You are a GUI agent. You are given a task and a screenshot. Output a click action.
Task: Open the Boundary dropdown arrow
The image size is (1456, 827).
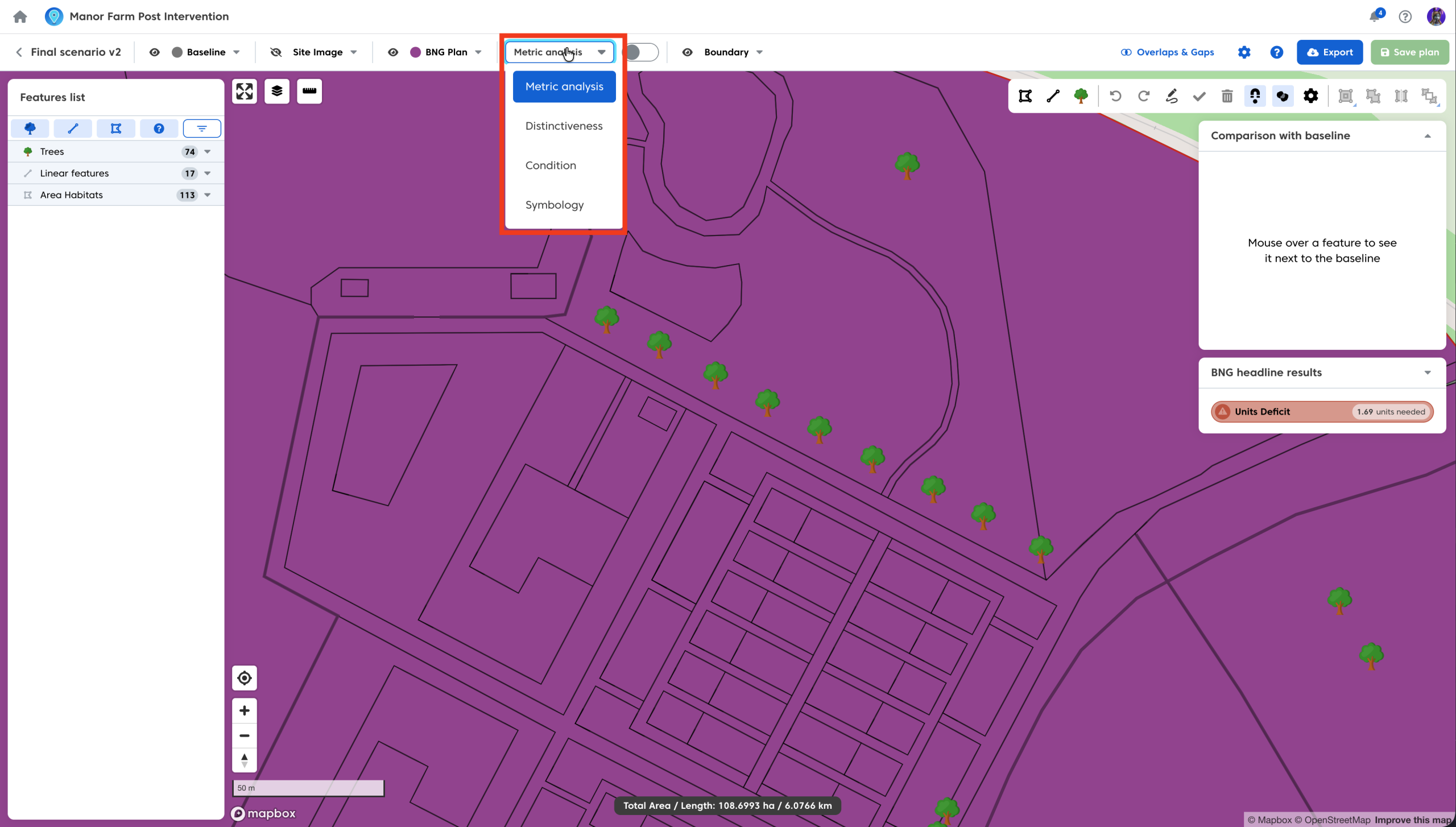click(x=759, y=52)
